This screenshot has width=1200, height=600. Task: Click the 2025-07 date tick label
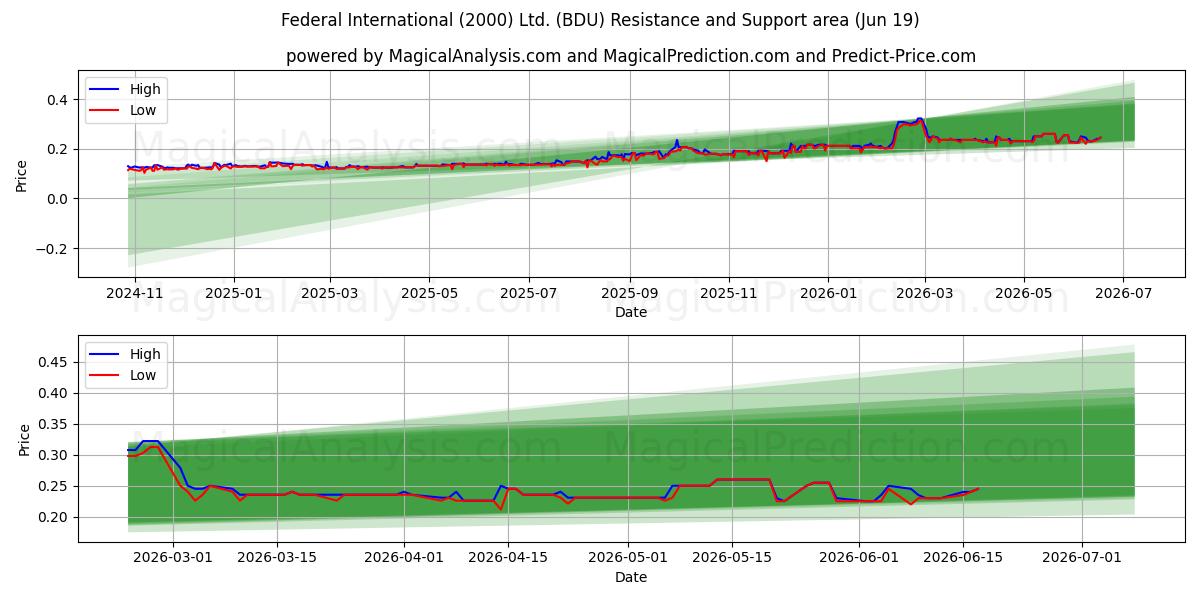(528, 294)
